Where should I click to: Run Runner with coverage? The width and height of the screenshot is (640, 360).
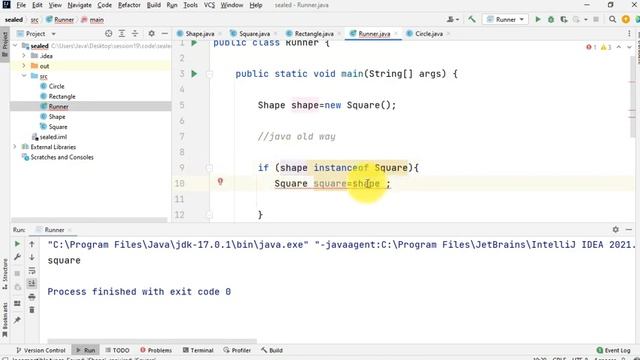click(x=564, y=20)
